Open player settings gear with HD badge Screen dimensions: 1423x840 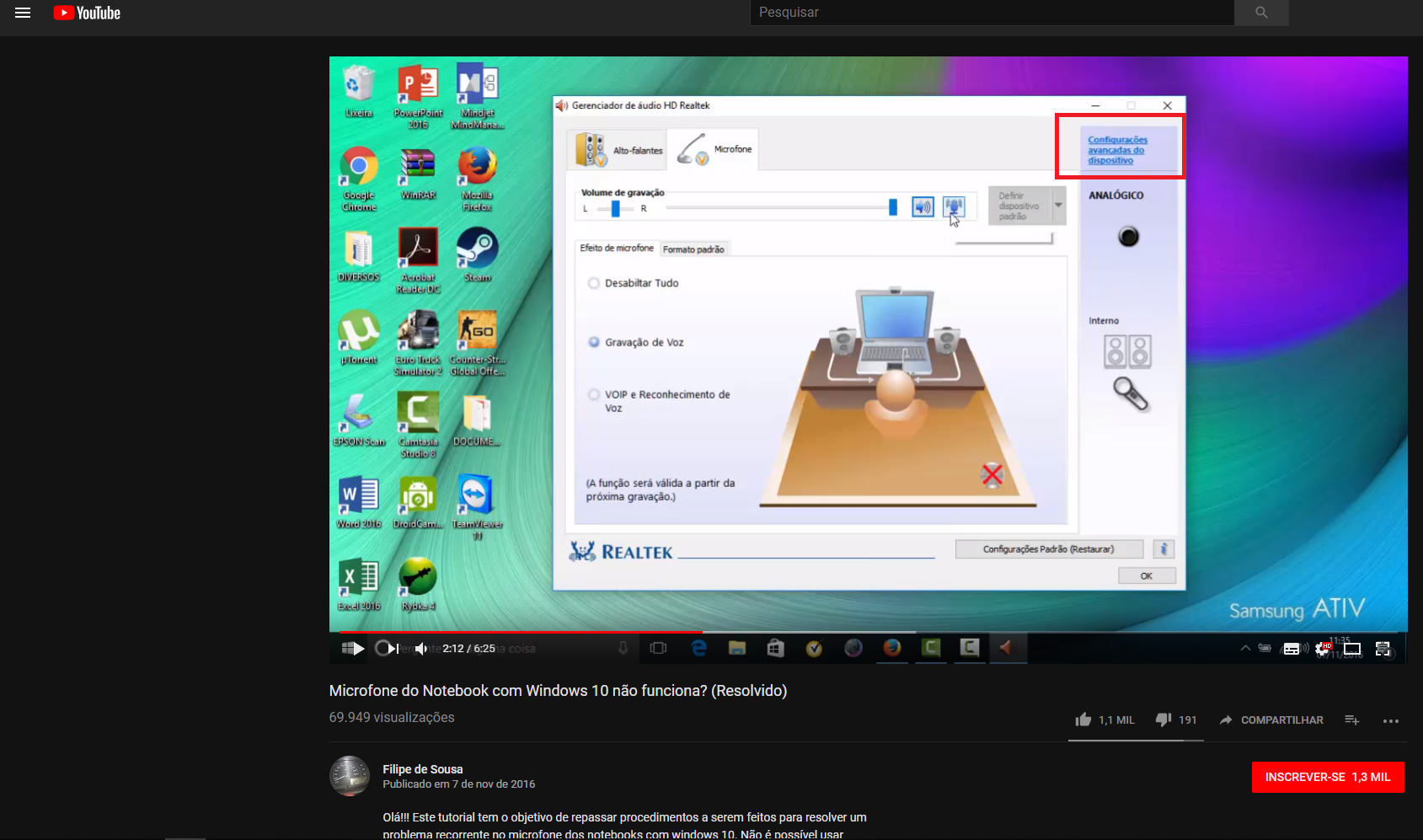[1322, 649]
